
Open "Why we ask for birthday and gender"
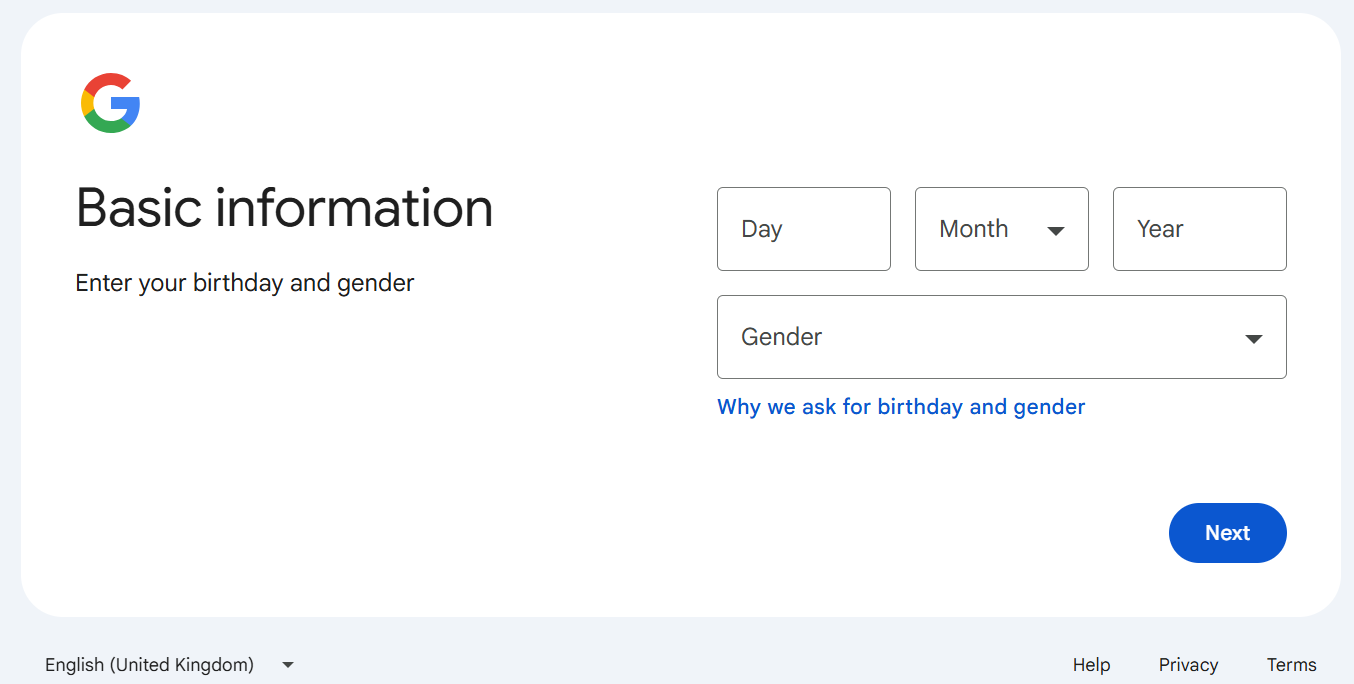pyautogui.click(x=901, y=407)
